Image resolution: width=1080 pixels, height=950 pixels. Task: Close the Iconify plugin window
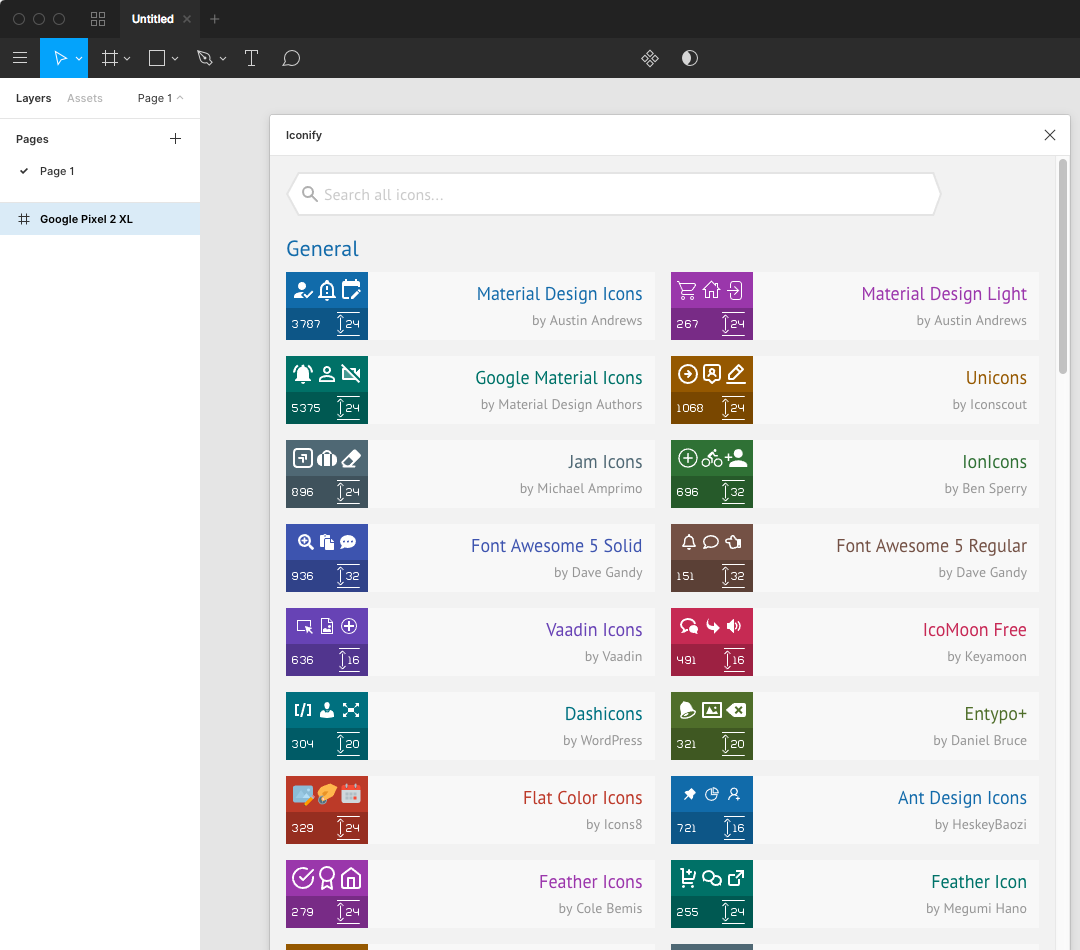(x=1050, y=135)
